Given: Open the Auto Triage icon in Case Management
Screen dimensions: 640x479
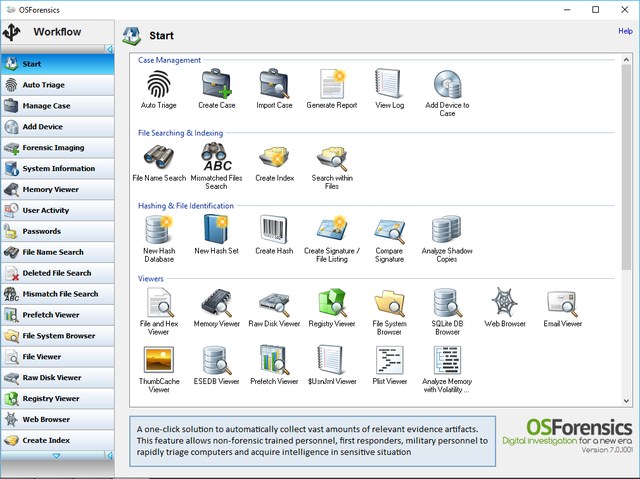Looking at the screenshot, I should [159, 84].
